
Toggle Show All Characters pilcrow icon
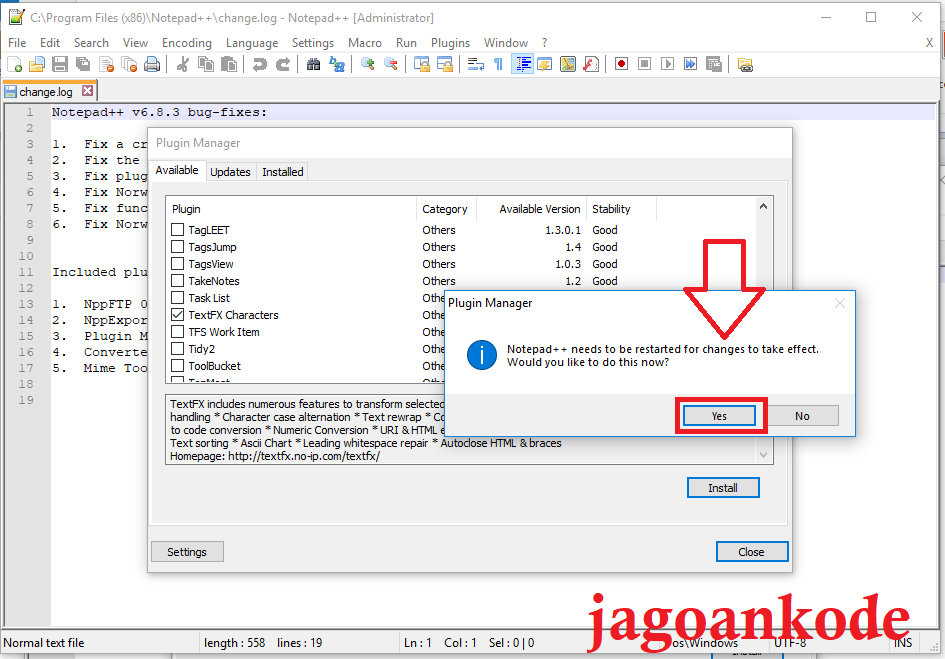click(498, 64)
